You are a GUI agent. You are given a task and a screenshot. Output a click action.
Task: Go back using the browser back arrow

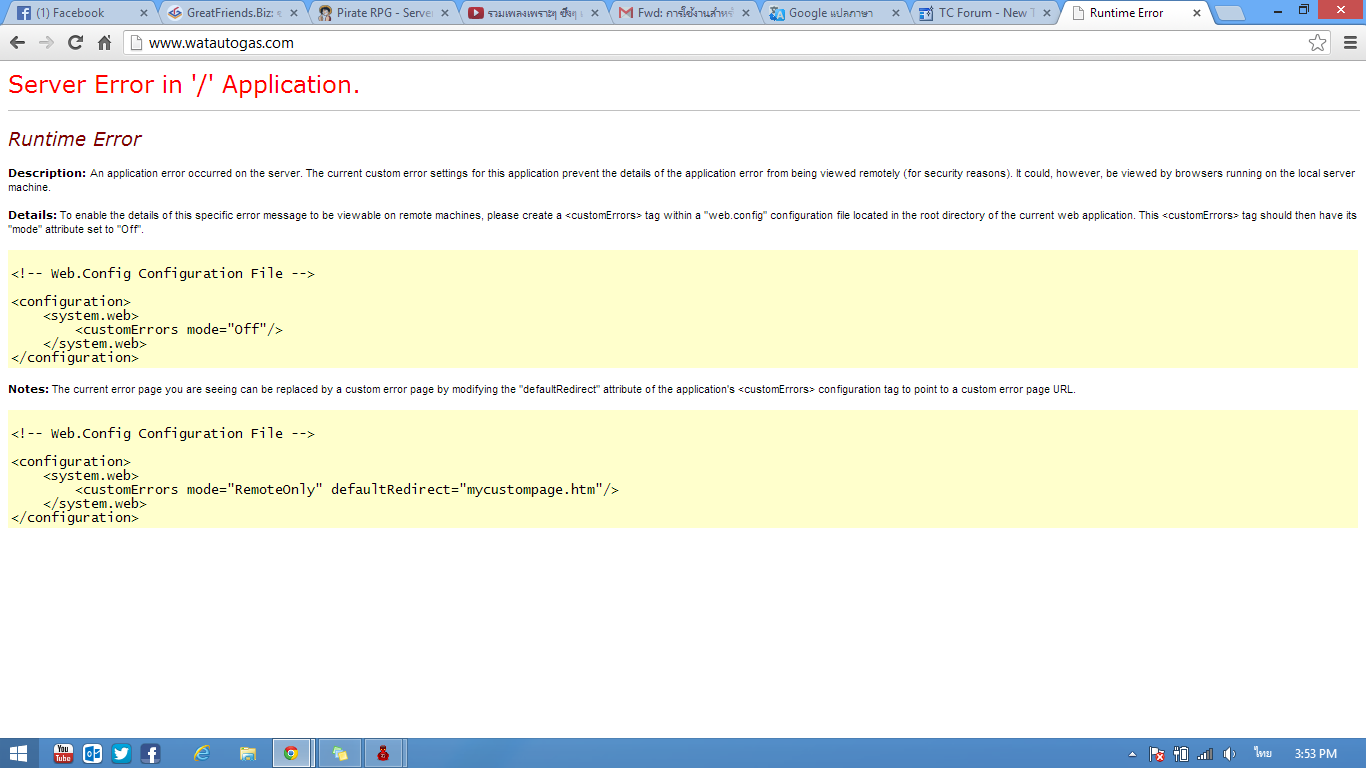(16, 43)
